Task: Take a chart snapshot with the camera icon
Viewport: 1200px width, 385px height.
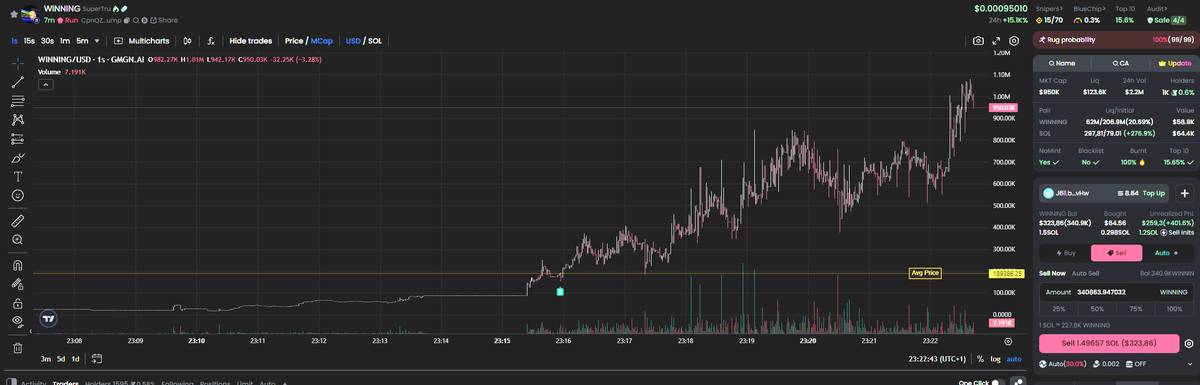Action: pyautogui.click(x=978, y=41)
